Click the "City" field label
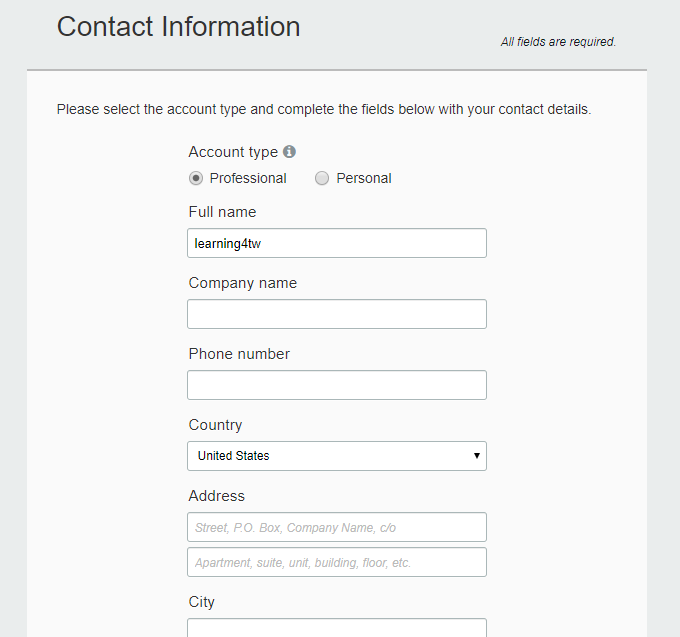 point(202,602)
